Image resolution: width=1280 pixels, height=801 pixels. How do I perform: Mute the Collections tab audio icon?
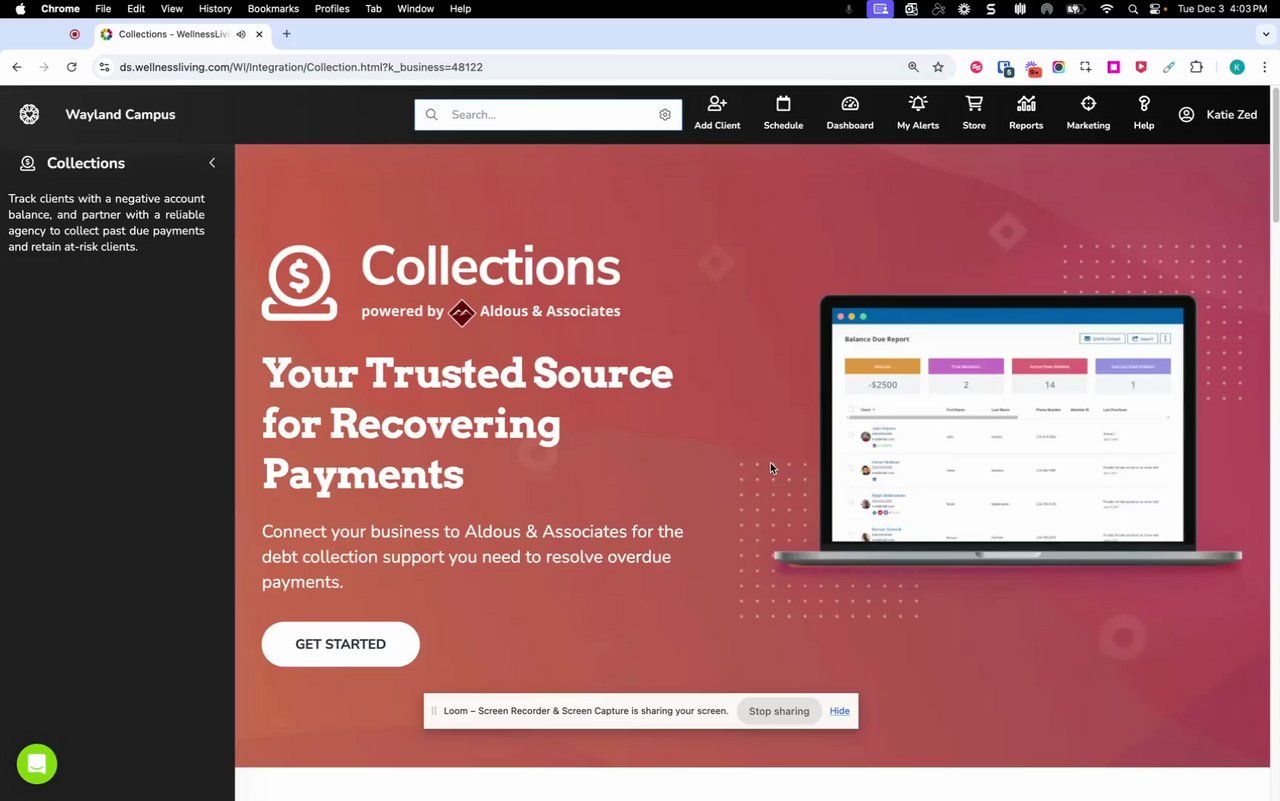[x=241, y=34]
